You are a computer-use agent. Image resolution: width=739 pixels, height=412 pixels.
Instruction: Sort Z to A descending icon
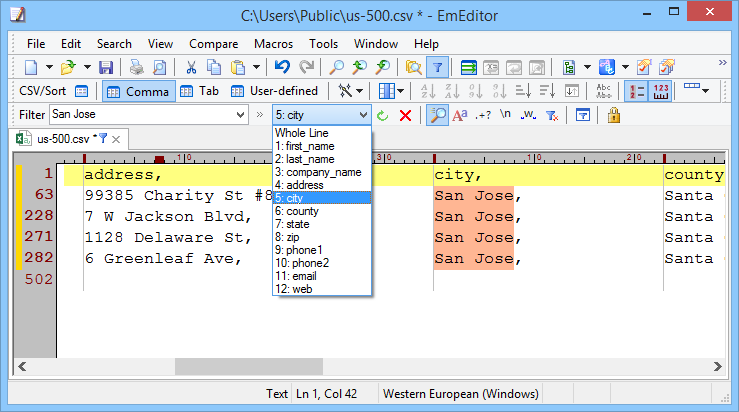tap(452, 91)
